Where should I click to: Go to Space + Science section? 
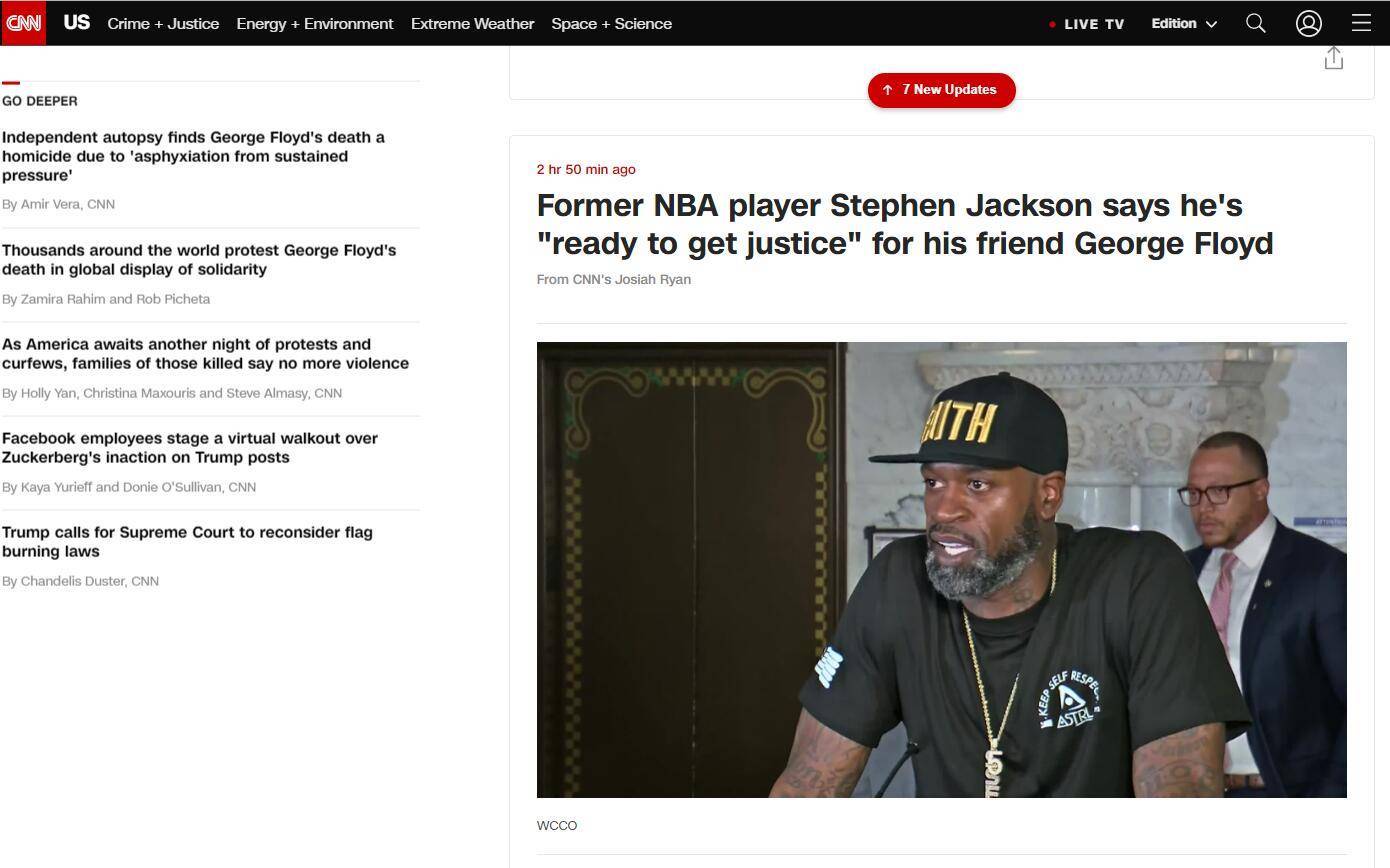coord(611,23)
